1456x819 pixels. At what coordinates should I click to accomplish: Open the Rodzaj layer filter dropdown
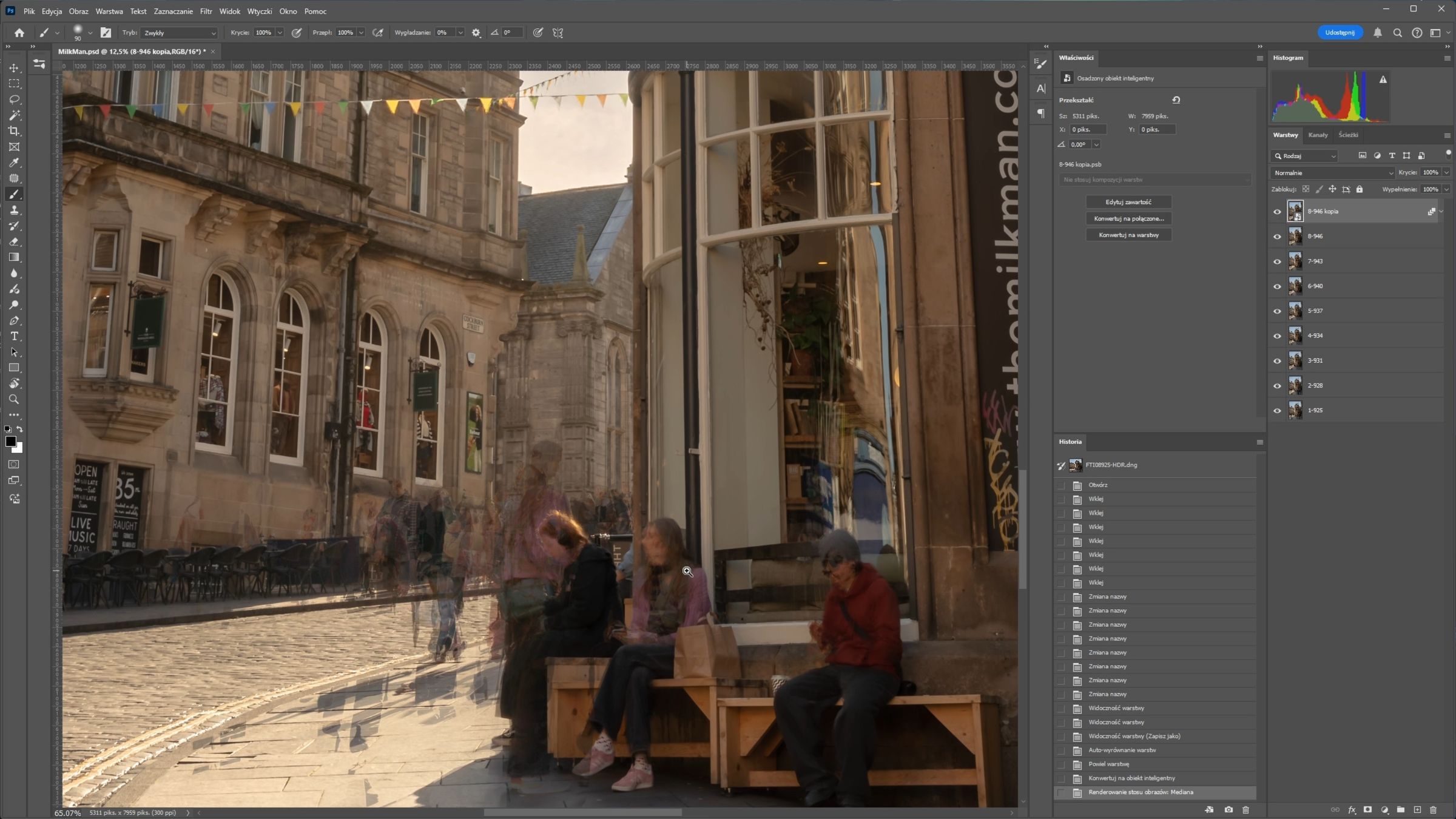1306,156
